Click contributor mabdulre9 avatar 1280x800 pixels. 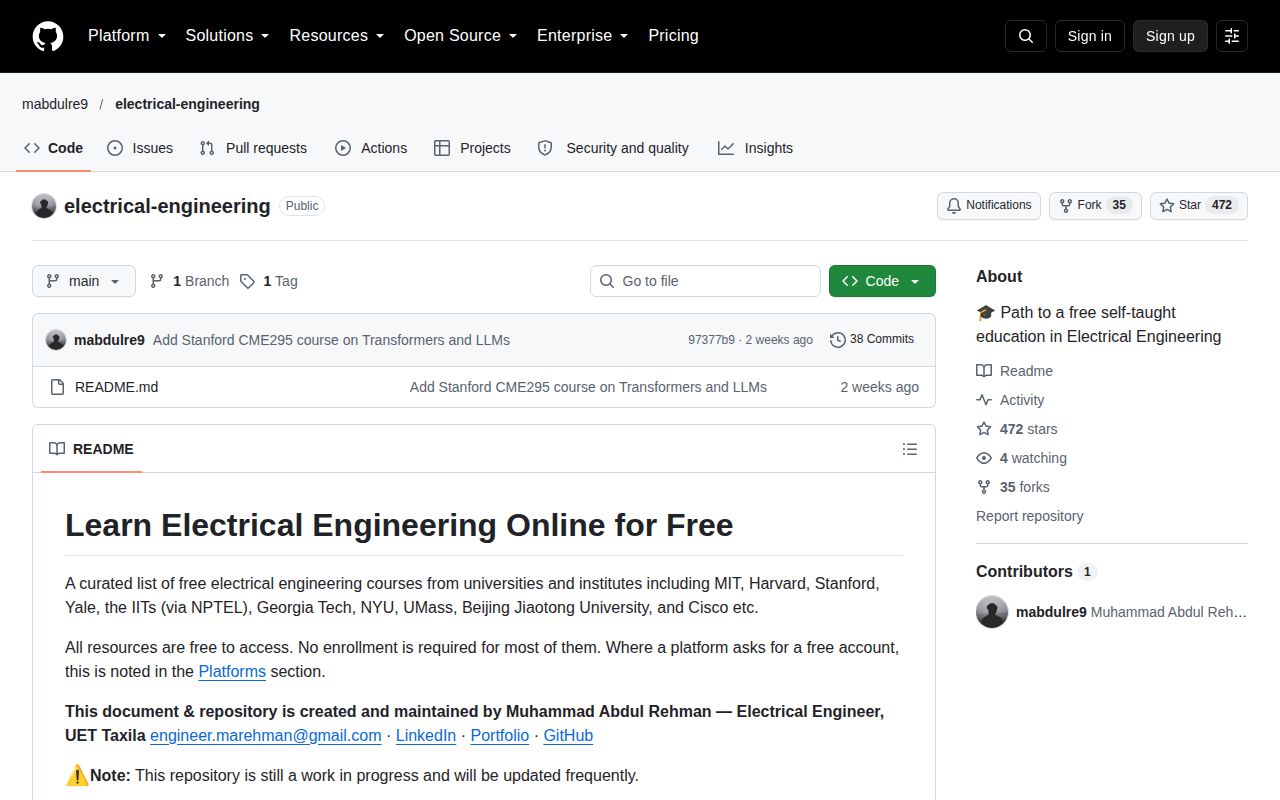coord(992,612)
